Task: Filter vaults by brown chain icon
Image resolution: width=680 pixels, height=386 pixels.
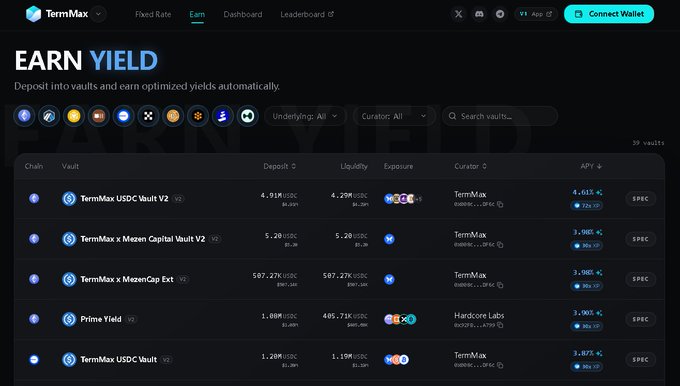Action: tap(98, 116)
